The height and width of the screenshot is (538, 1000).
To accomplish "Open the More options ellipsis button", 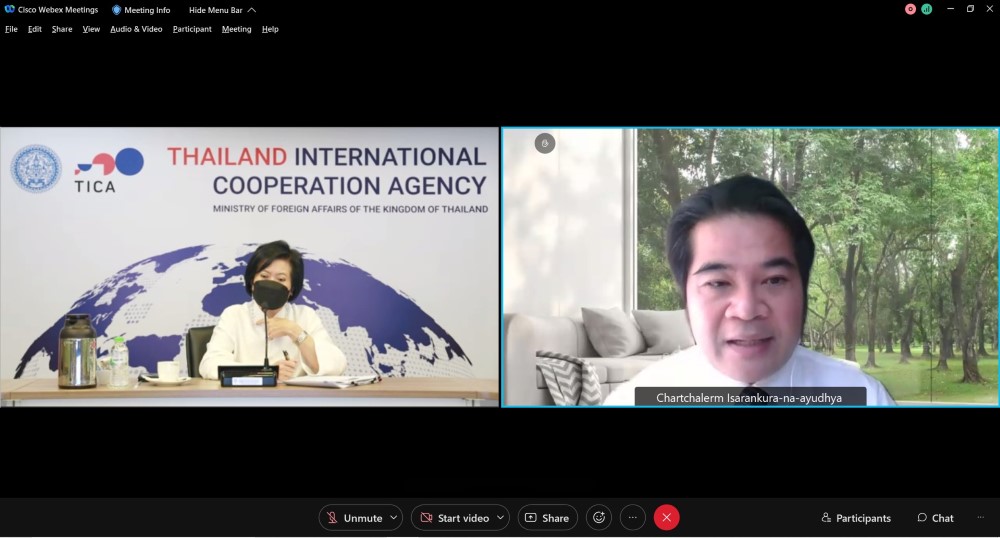I will (632, 517).
